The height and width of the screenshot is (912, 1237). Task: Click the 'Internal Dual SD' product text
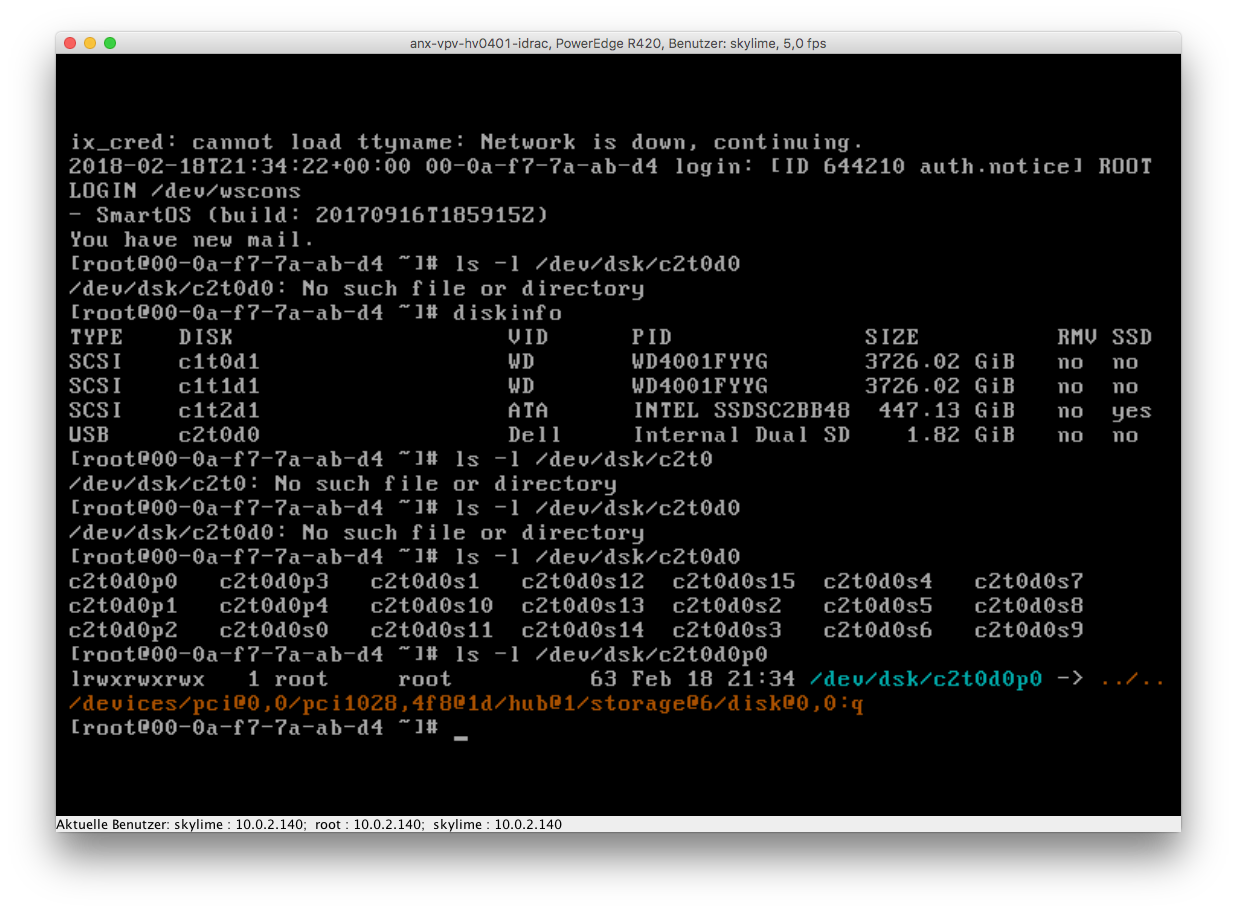741,435
